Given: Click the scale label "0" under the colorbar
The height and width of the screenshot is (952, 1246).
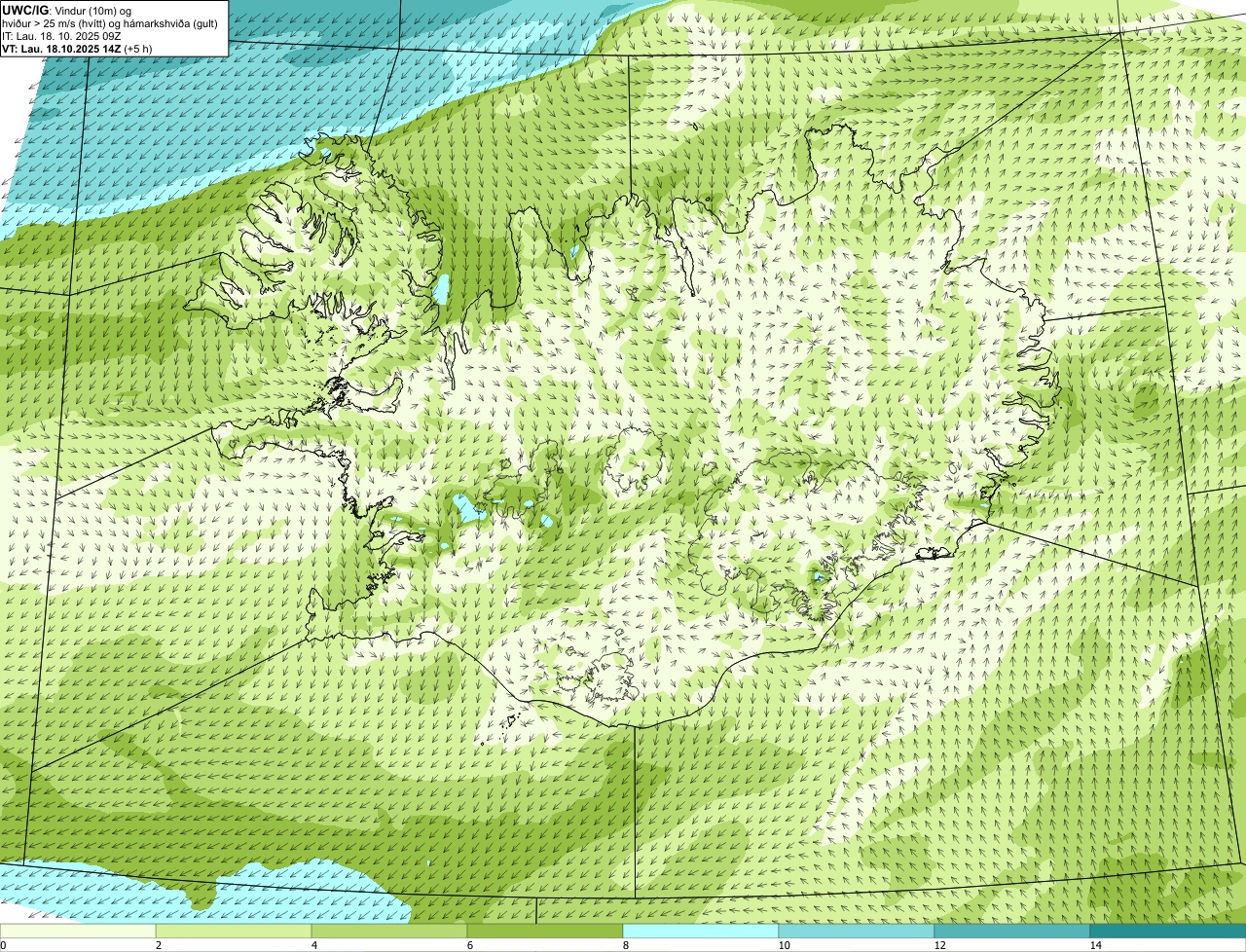Looking at the screenshot, I should 3,945.
